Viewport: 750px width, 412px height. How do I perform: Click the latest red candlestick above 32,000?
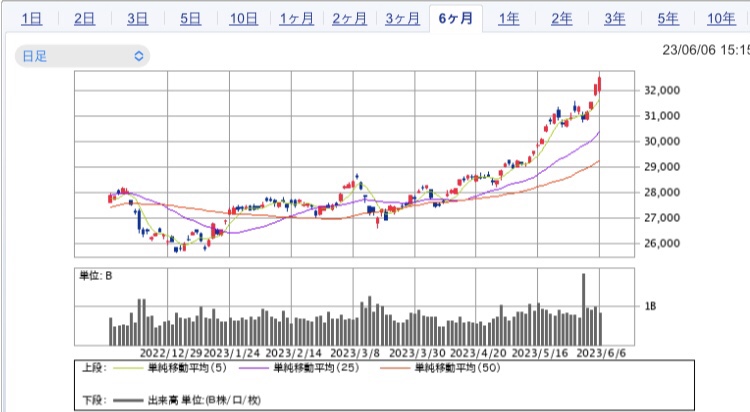pyautogui.click(x=599, y=84)
